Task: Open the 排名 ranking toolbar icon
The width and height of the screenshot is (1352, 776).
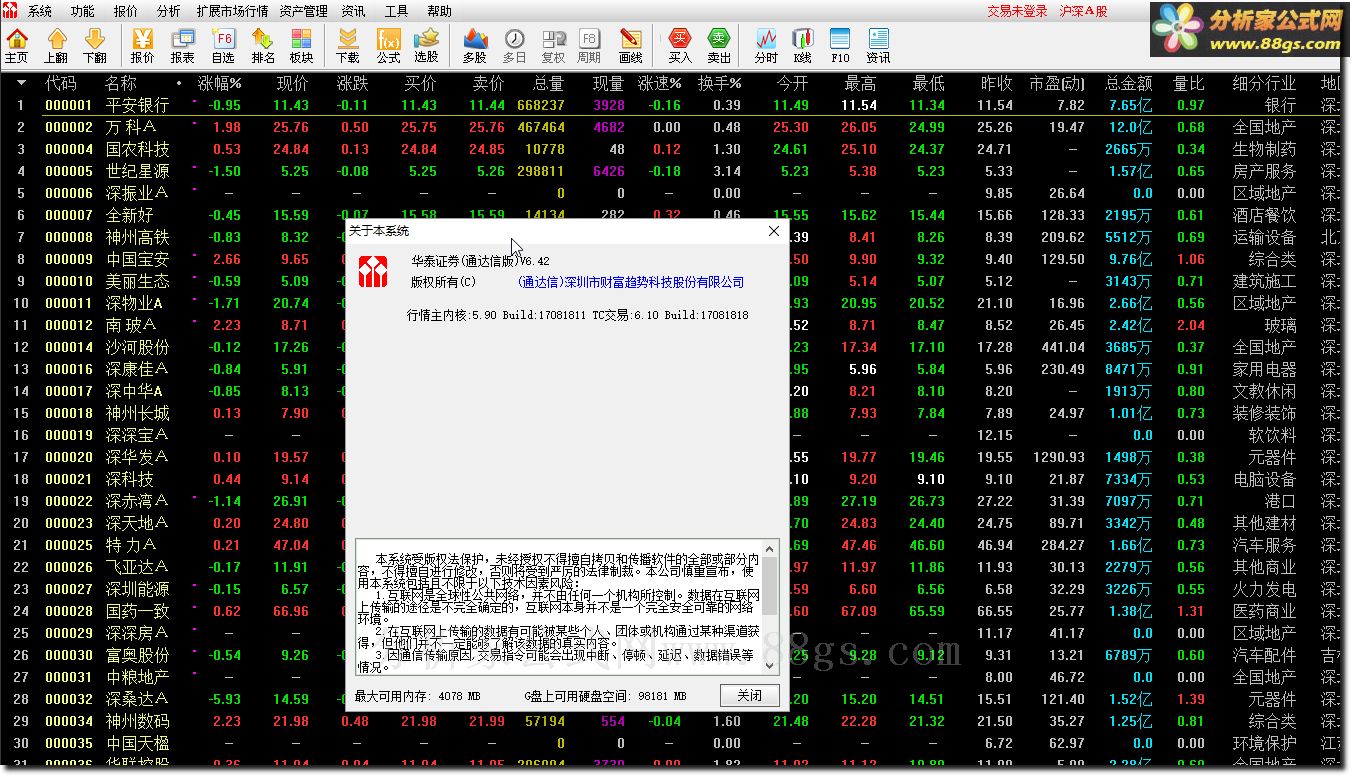Action: [x=263, y=46]
